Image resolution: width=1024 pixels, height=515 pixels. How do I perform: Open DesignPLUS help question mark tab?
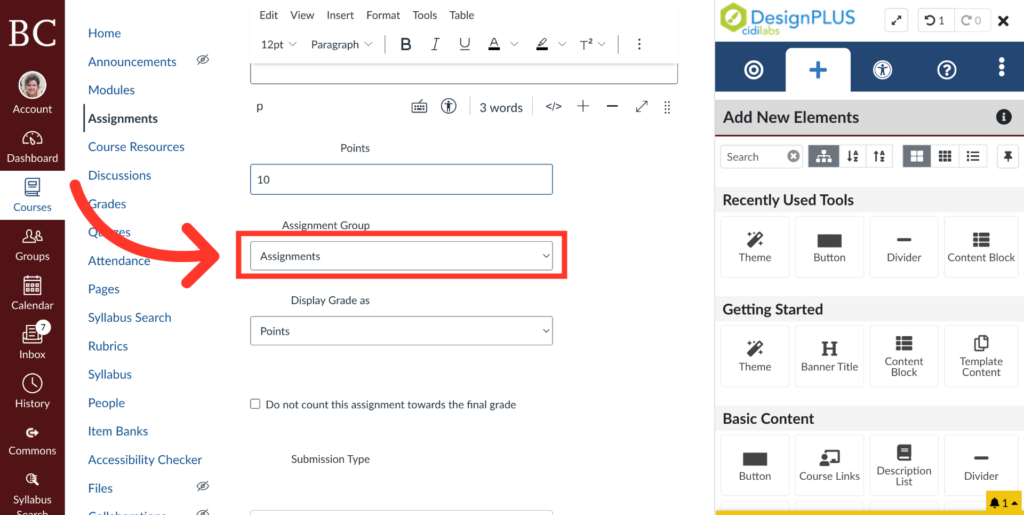click(946, 70)
